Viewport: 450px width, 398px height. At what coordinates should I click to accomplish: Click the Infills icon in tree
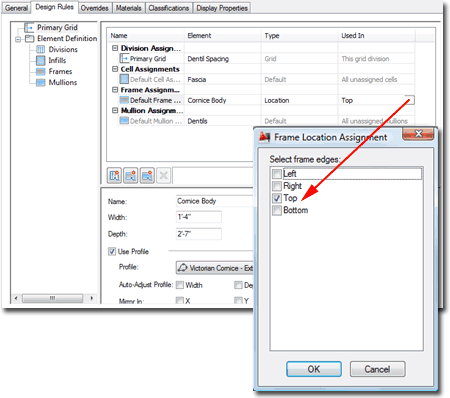point(41,61)
